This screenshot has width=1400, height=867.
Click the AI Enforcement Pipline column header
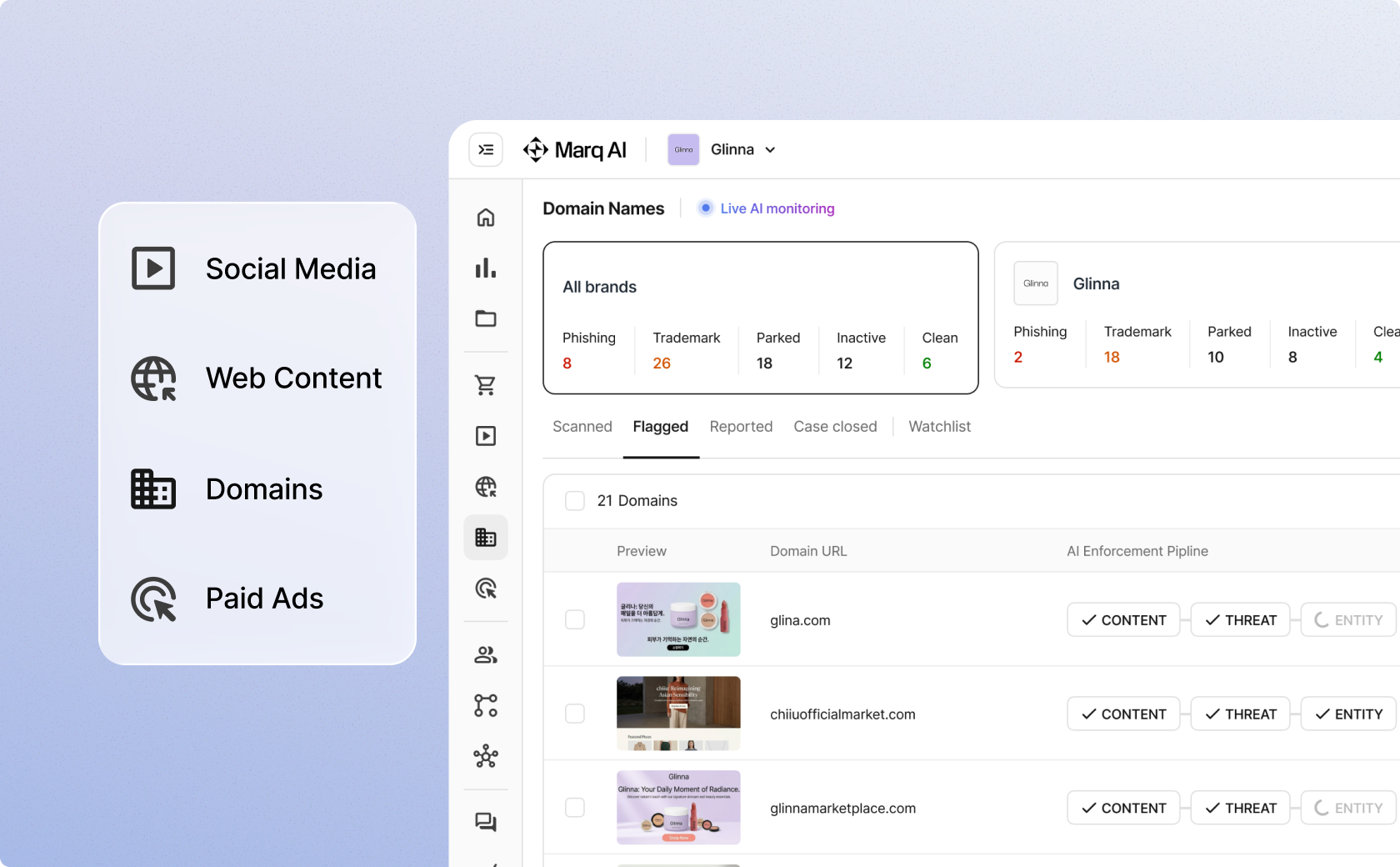pos(1137,551)
